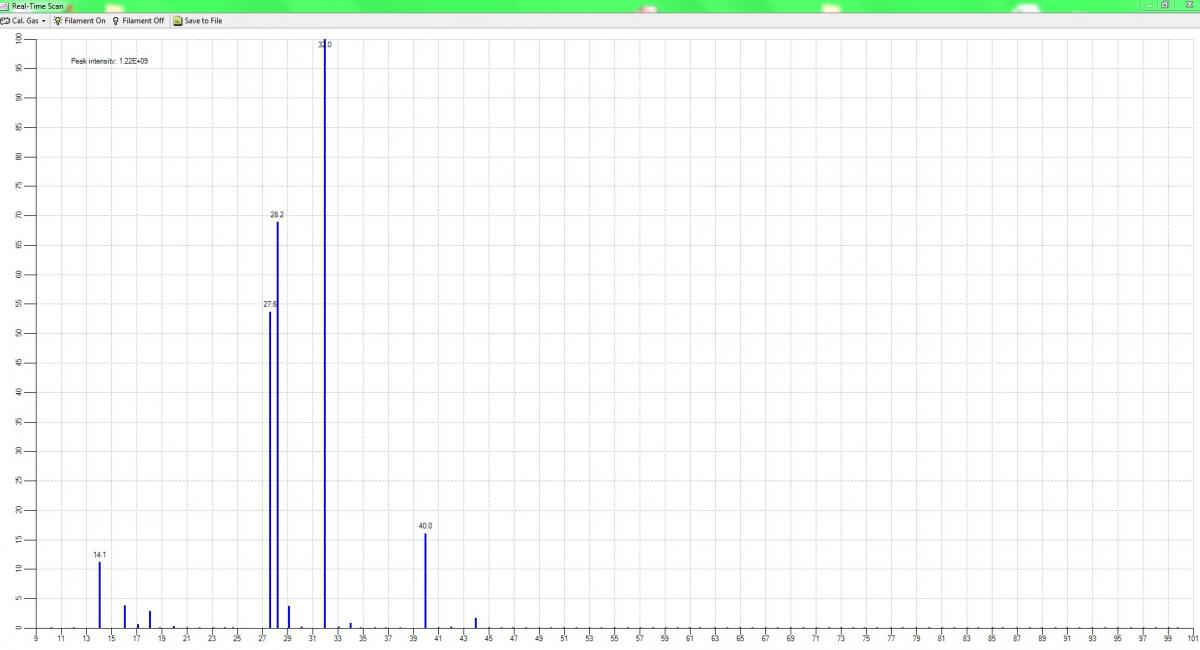Select the peak bar labeled 40.0
This screenshot has height=650, width=1200.
point(425,580)
